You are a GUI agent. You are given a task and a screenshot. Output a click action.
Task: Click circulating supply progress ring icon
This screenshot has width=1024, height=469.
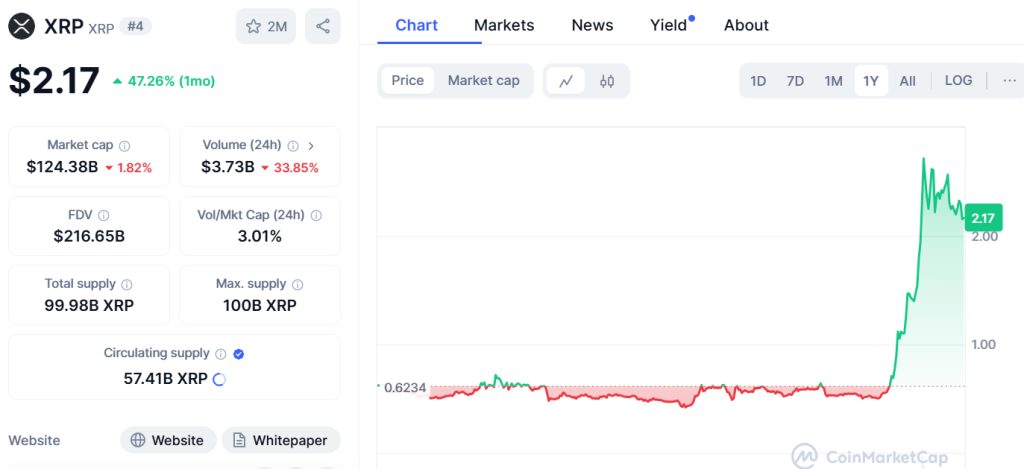pos(219,379)
